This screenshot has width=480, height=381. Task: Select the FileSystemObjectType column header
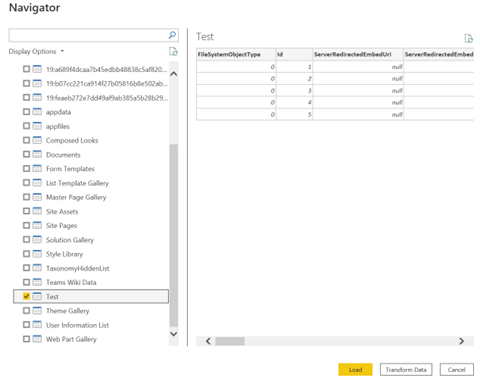point(236,54)
